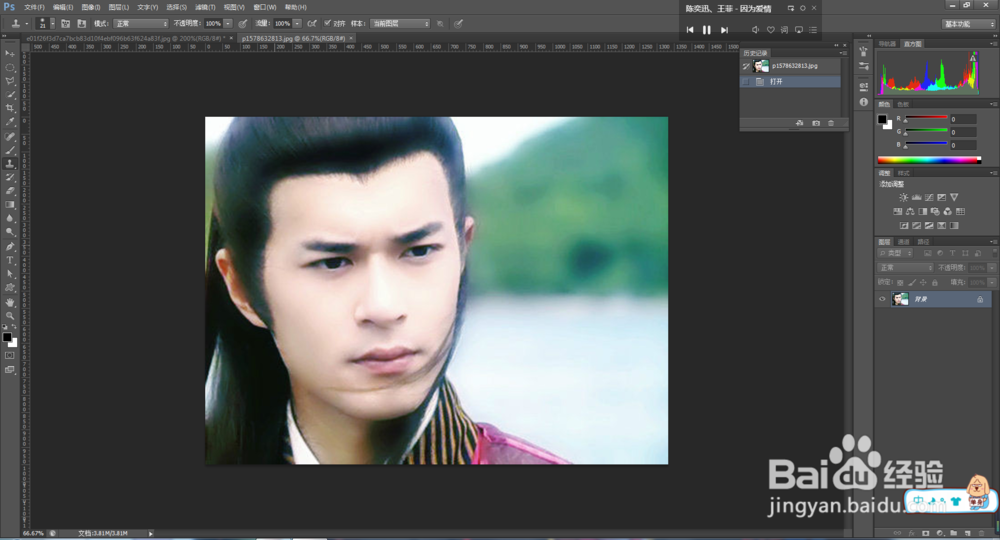Viewport: 1000px width, 540px height.
Task: Select the Horizontal Type tool
Action: pos(10,260)
